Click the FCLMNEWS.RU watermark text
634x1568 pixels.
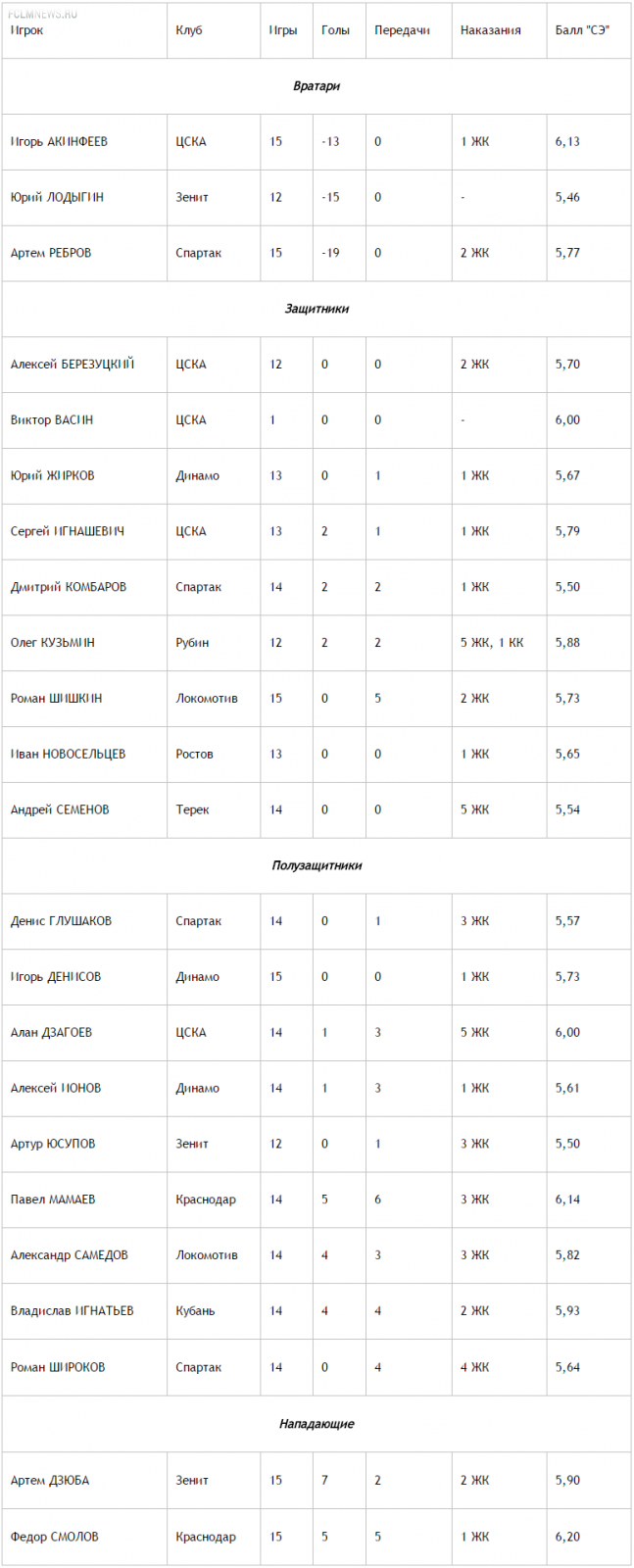click(x=42, y=14)
